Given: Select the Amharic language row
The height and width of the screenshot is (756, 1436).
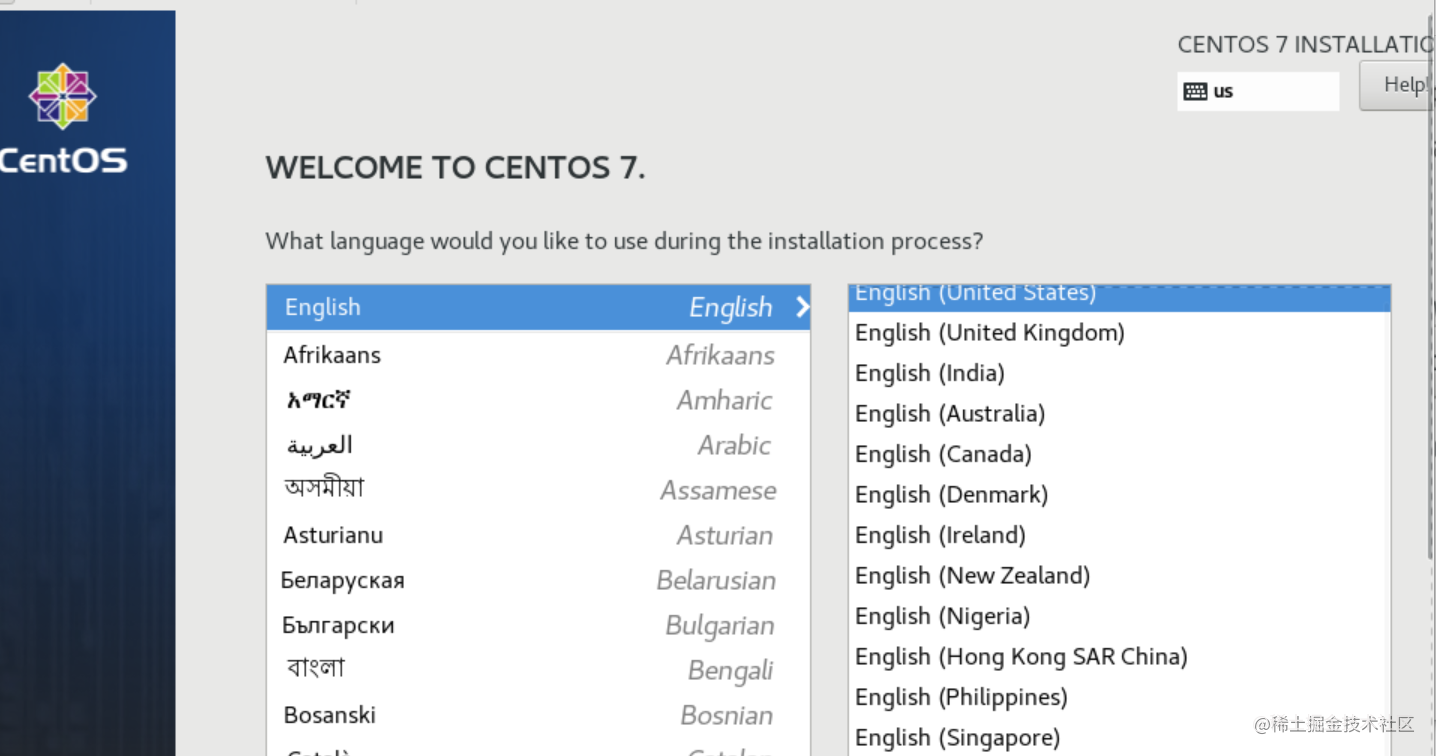Looking at the screenshot, I should 538,400.
